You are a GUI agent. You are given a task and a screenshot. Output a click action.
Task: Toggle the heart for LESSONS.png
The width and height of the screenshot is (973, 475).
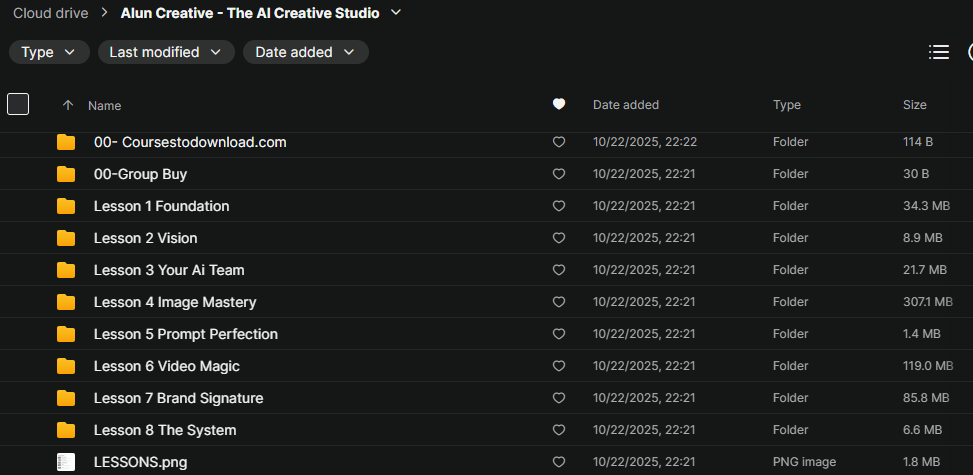pyautogui.click(x=559, y=462)
